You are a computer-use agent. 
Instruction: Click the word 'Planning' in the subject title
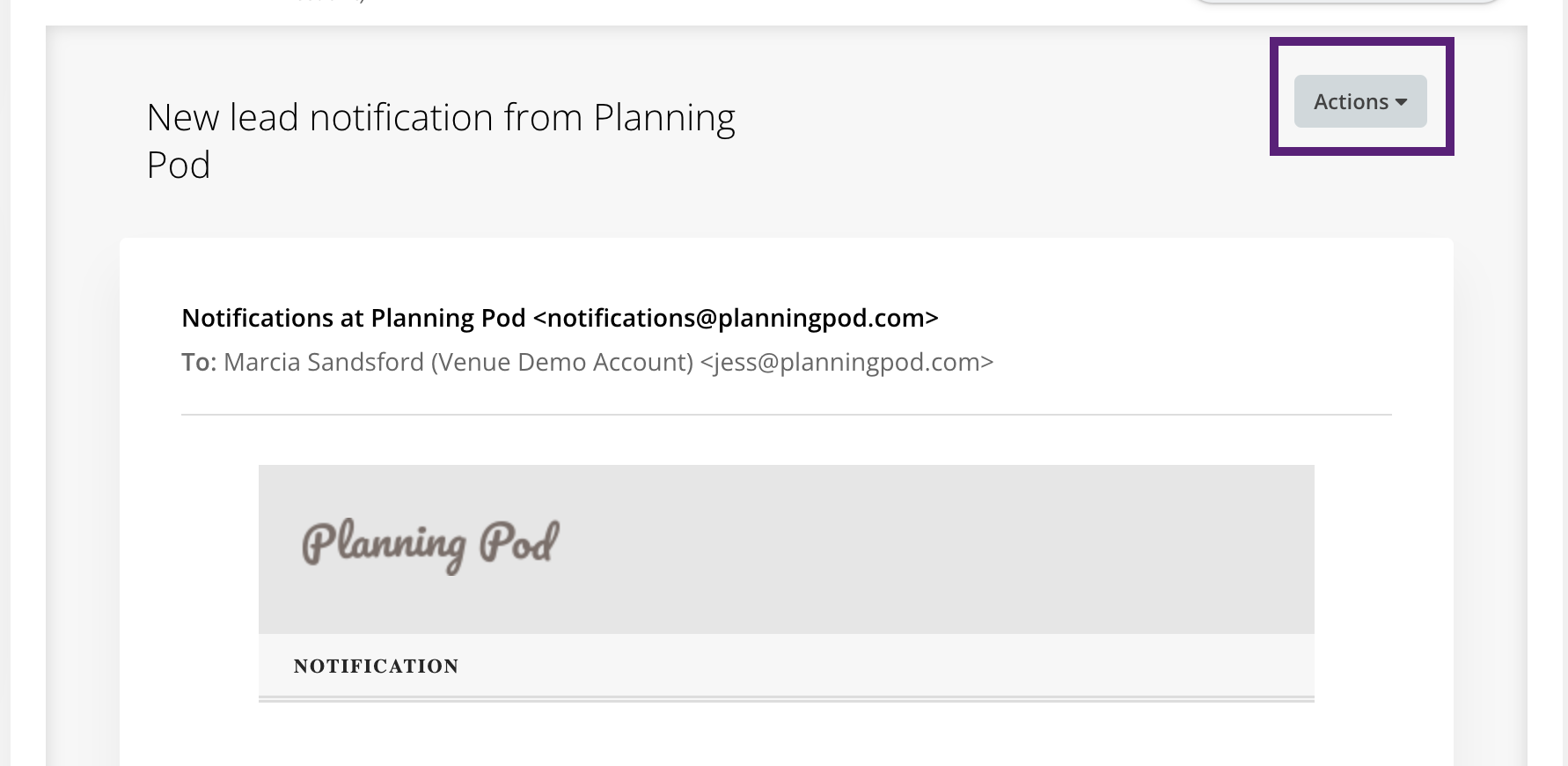click(x=664, y=118)
